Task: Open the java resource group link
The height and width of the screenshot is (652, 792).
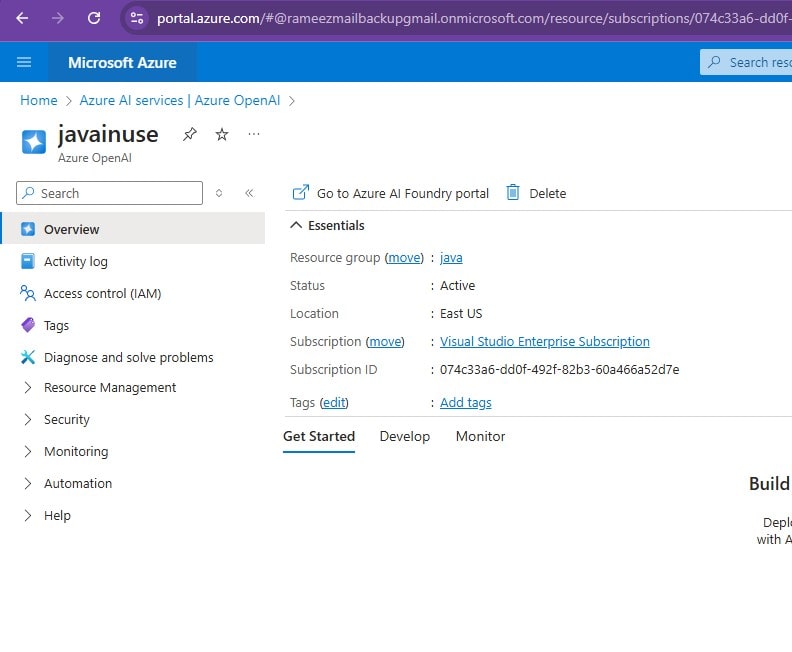Action: (x=451, y=258)
